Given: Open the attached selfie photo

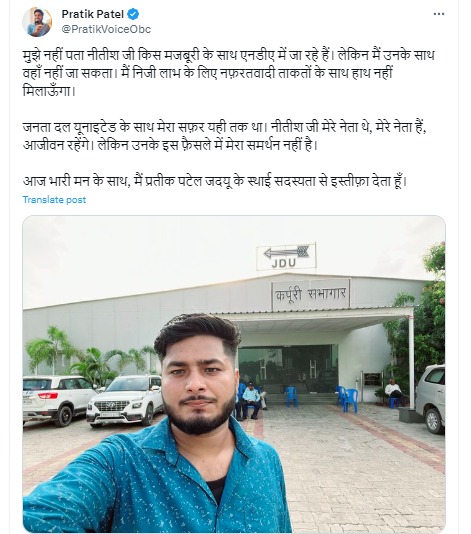Looking at the screenshot, I should point(234,374).
